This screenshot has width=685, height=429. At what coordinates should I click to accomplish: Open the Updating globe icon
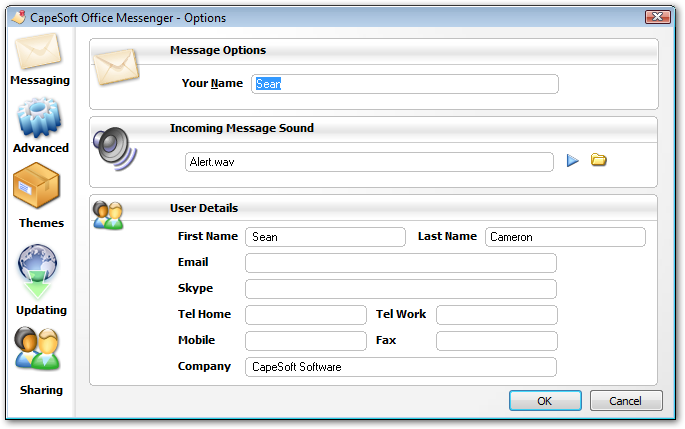(x=38, y=271)
